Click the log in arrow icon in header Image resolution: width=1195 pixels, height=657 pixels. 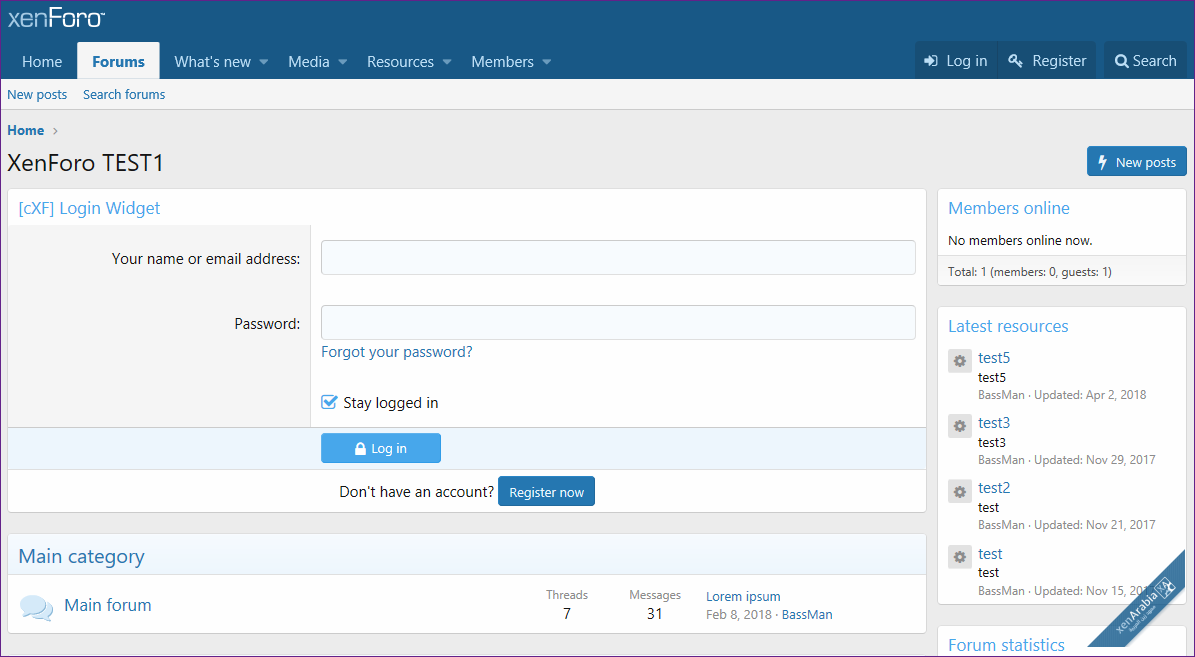(931, 60)
